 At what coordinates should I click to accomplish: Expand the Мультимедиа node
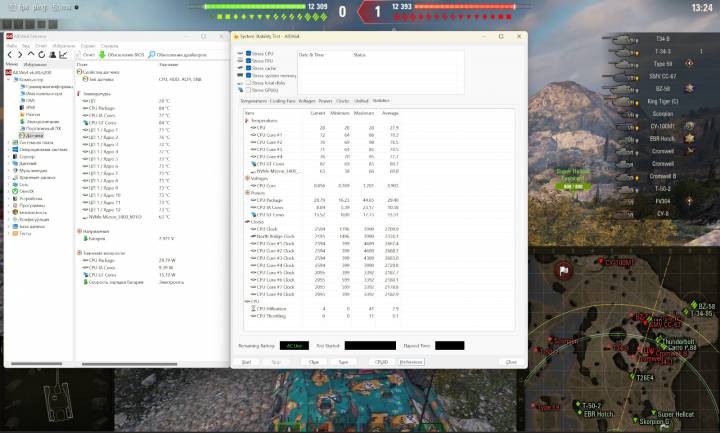(x=8, y=170)
